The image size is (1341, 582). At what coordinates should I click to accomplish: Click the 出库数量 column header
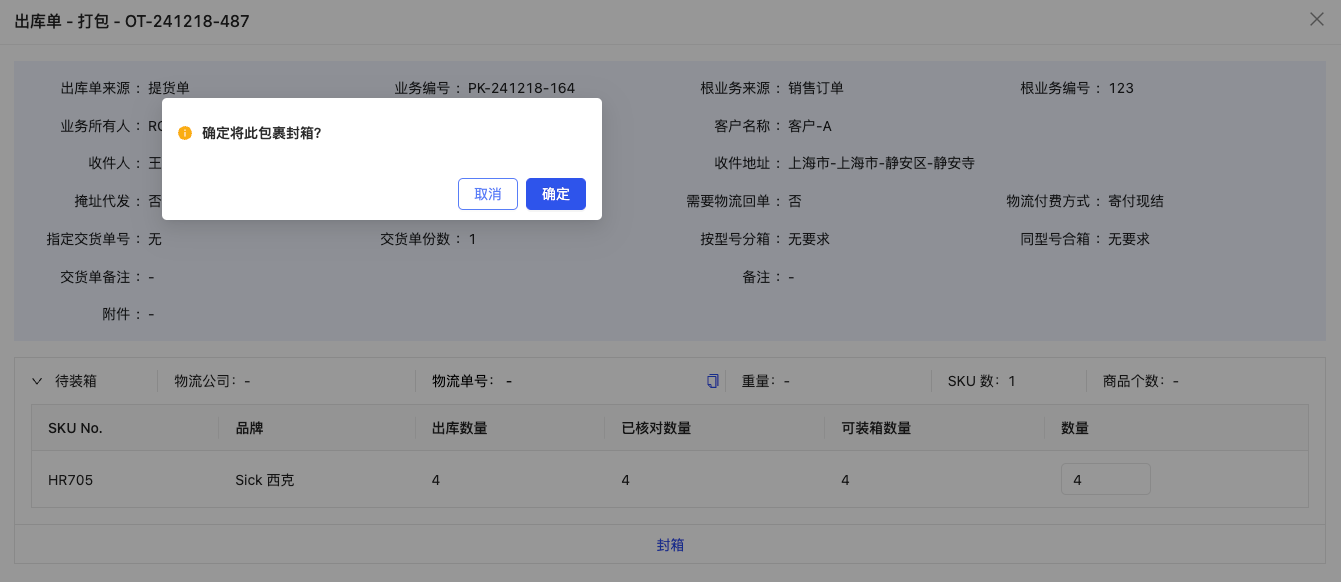[x=460, y=428]
